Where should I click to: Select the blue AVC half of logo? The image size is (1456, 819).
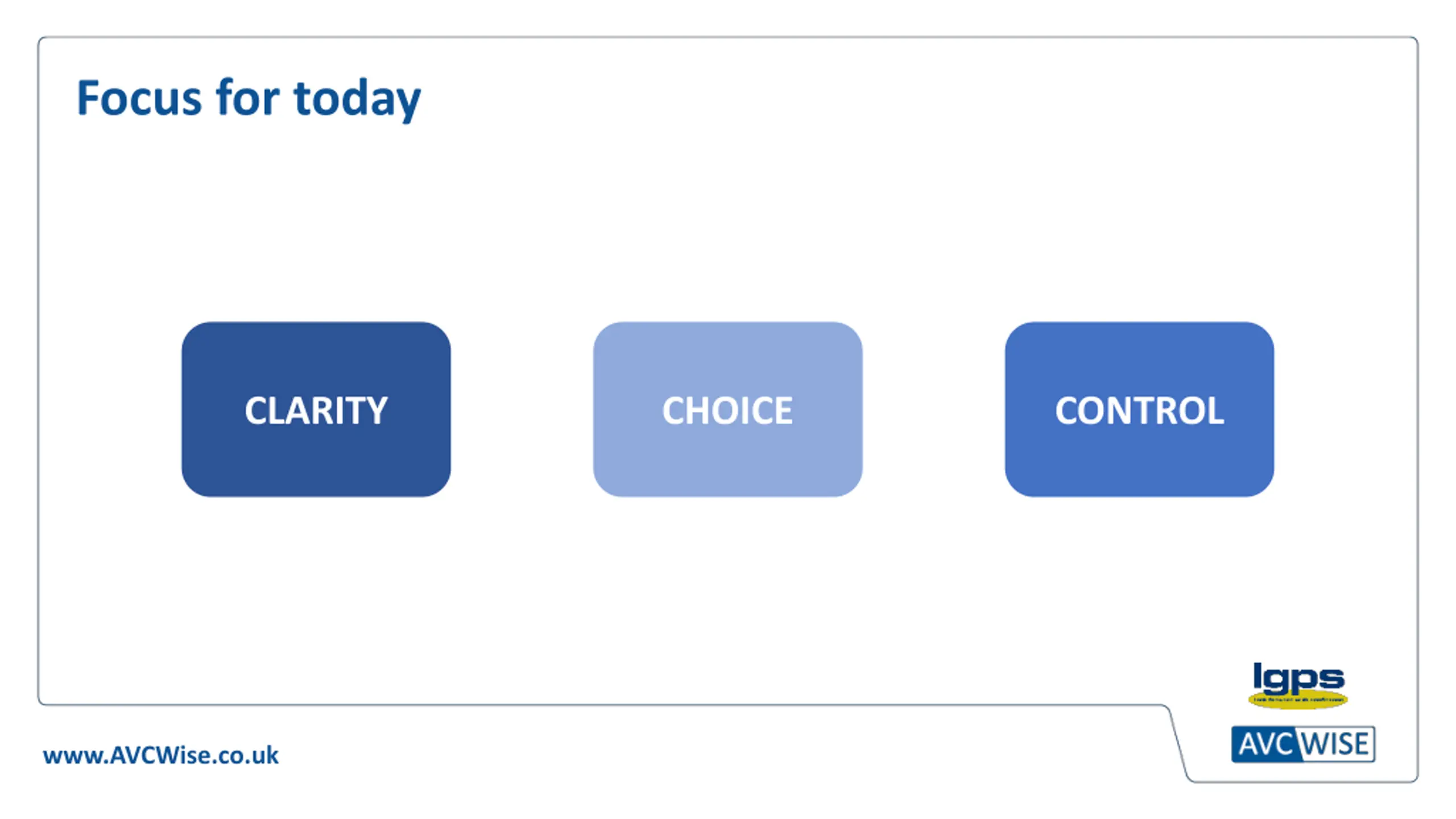coord(1265,744)
